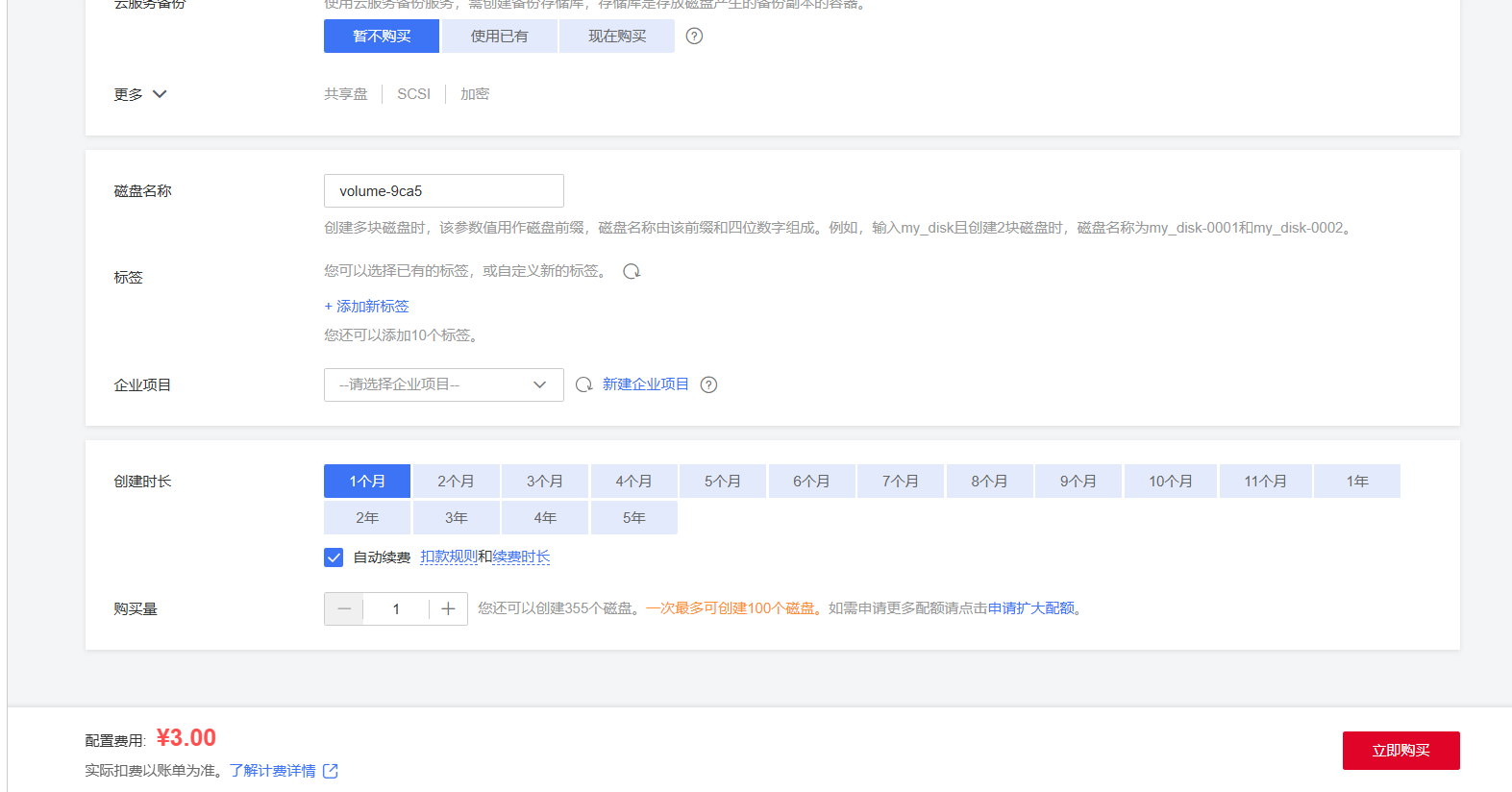
Task: Select 现在购买 backup option
Action: tap(617, 37)
